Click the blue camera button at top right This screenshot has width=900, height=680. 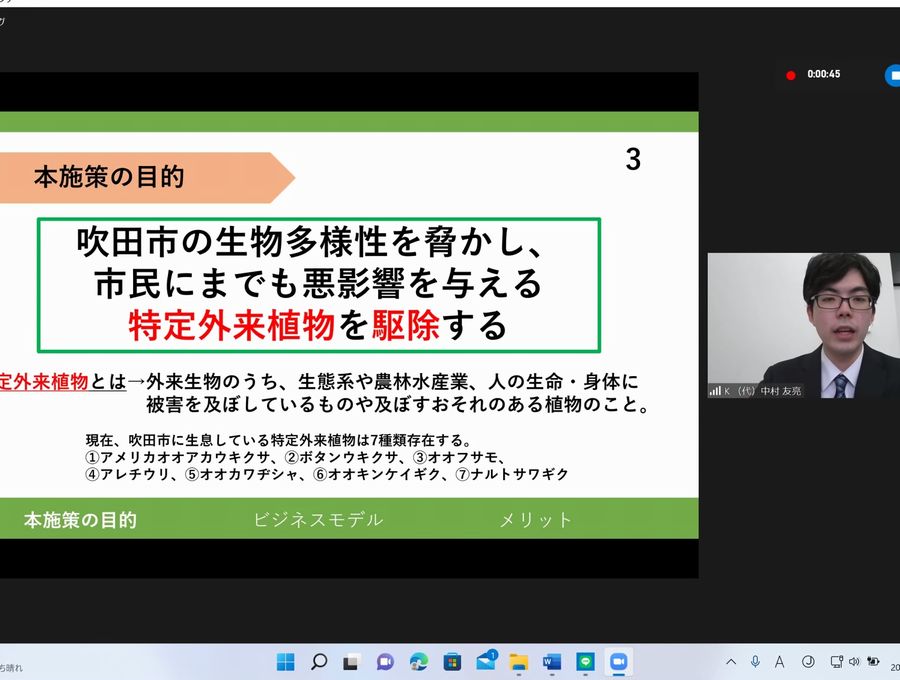[x=892, y=75]
